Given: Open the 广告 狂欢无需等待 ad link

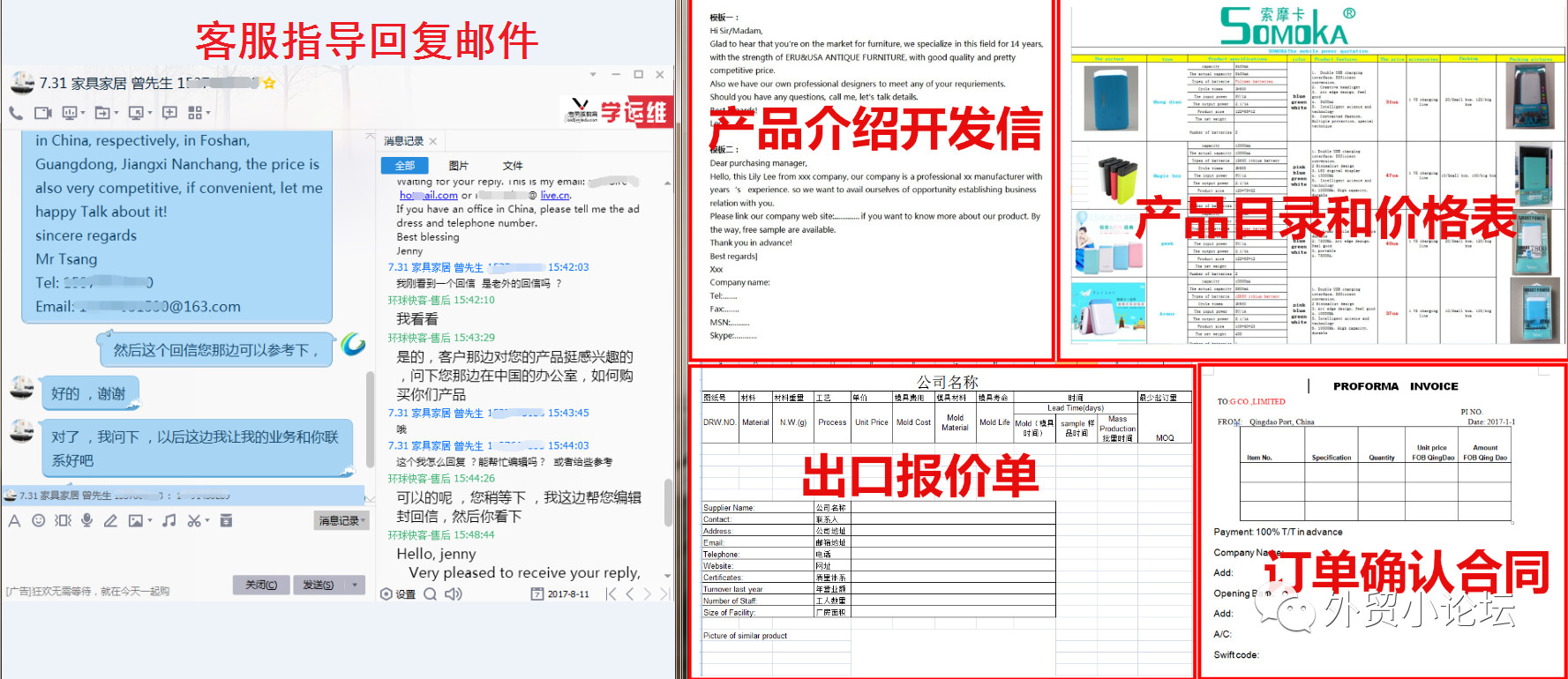Looking at the screenshot, I should pyautogui.click(x=87, y=592).
